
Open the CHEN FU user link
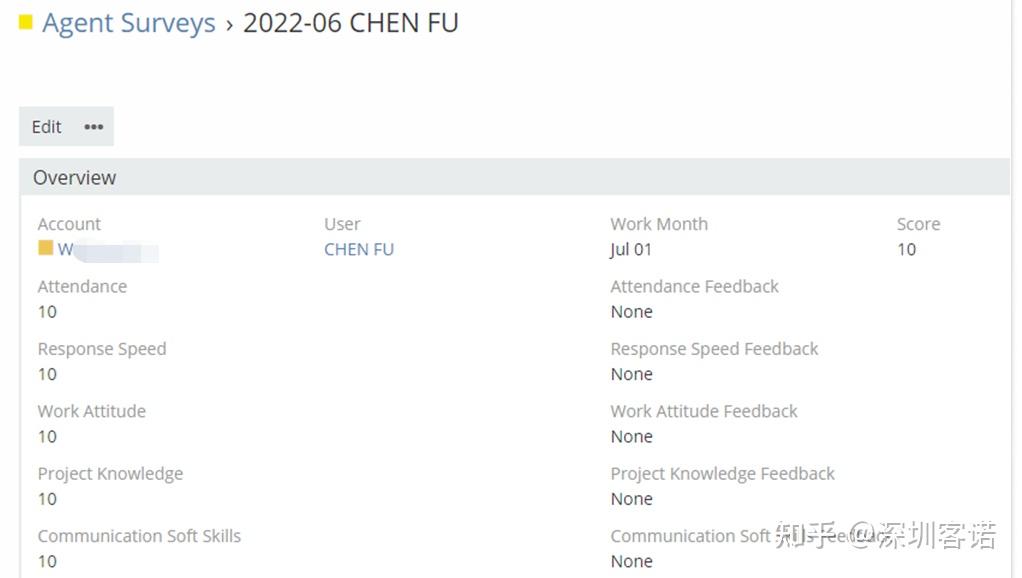tap(359, 250)
